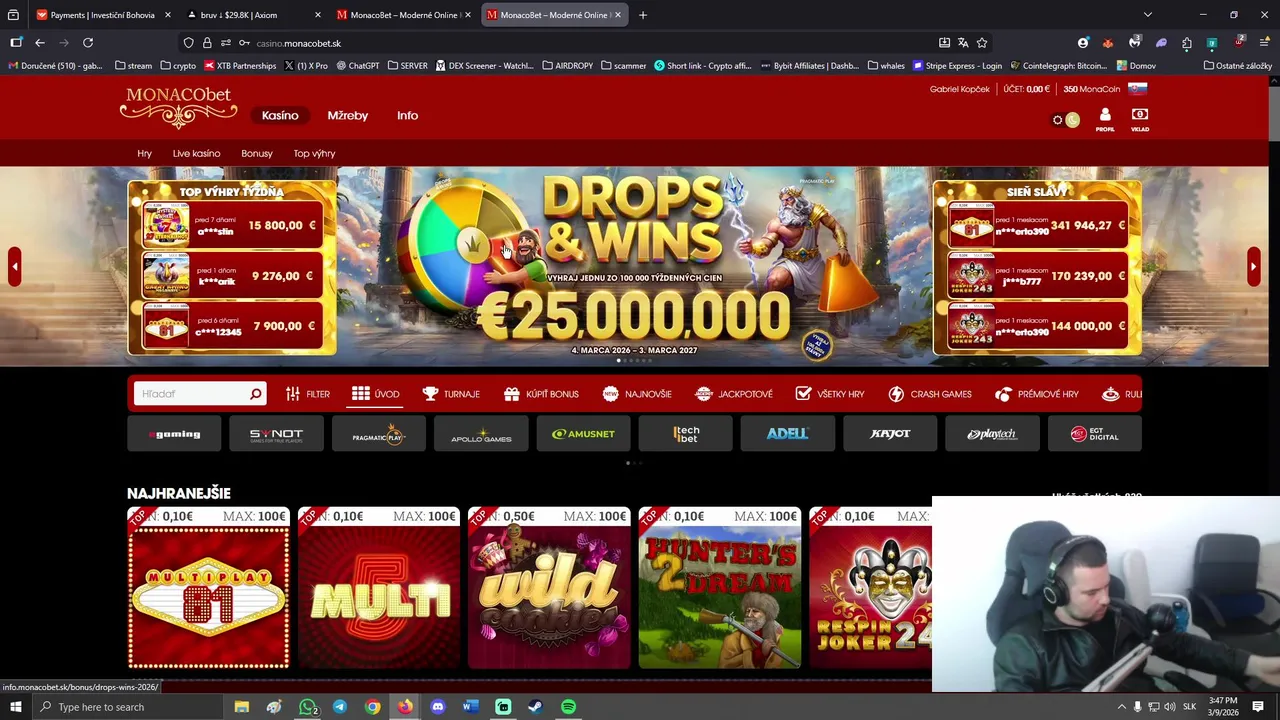Image resolution: width=1280 pixels, height=720 pixels.
Task: Select the Jackpotové category tab
Action: click(x=733, y=394)
